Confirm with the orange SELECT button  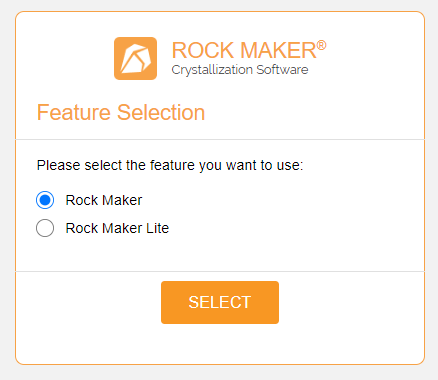coord(220,302)
